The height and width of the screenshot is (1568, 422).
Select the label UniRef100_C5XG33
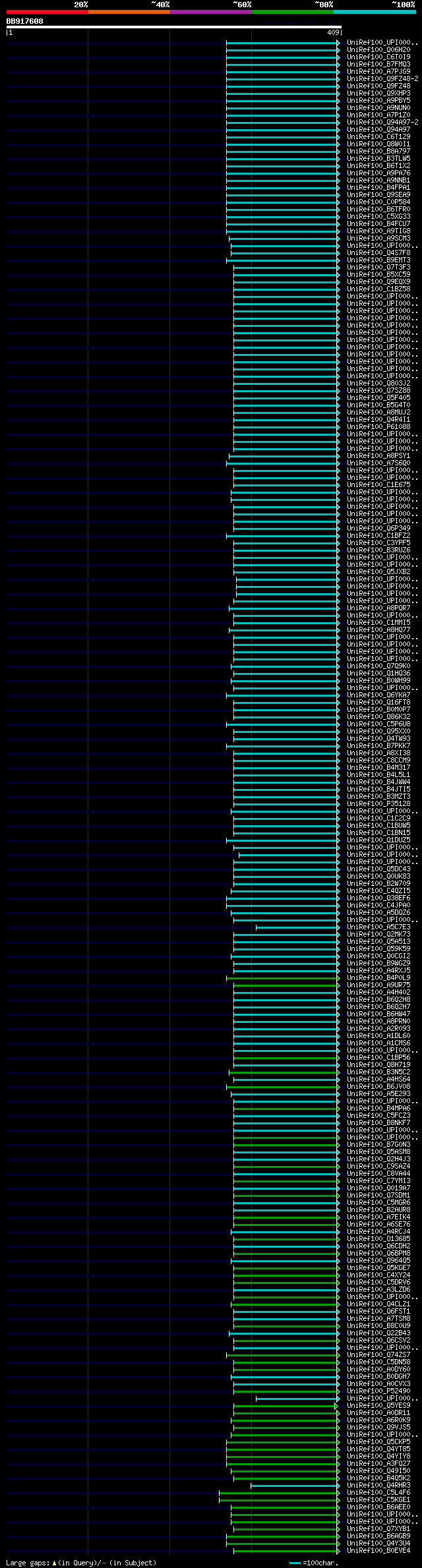(378, 216)
